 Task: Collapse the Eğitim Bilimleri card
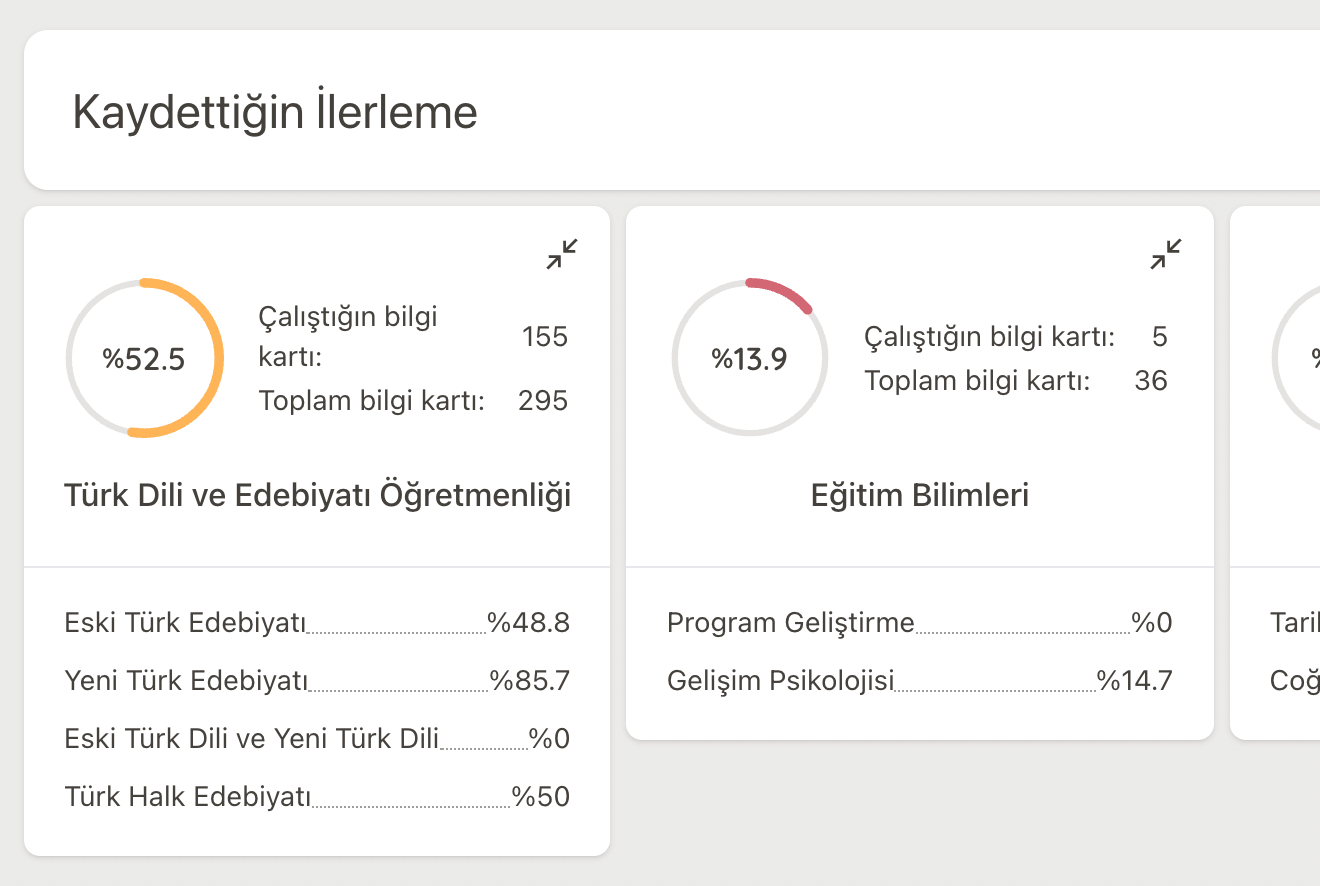tap(1166, 254)
